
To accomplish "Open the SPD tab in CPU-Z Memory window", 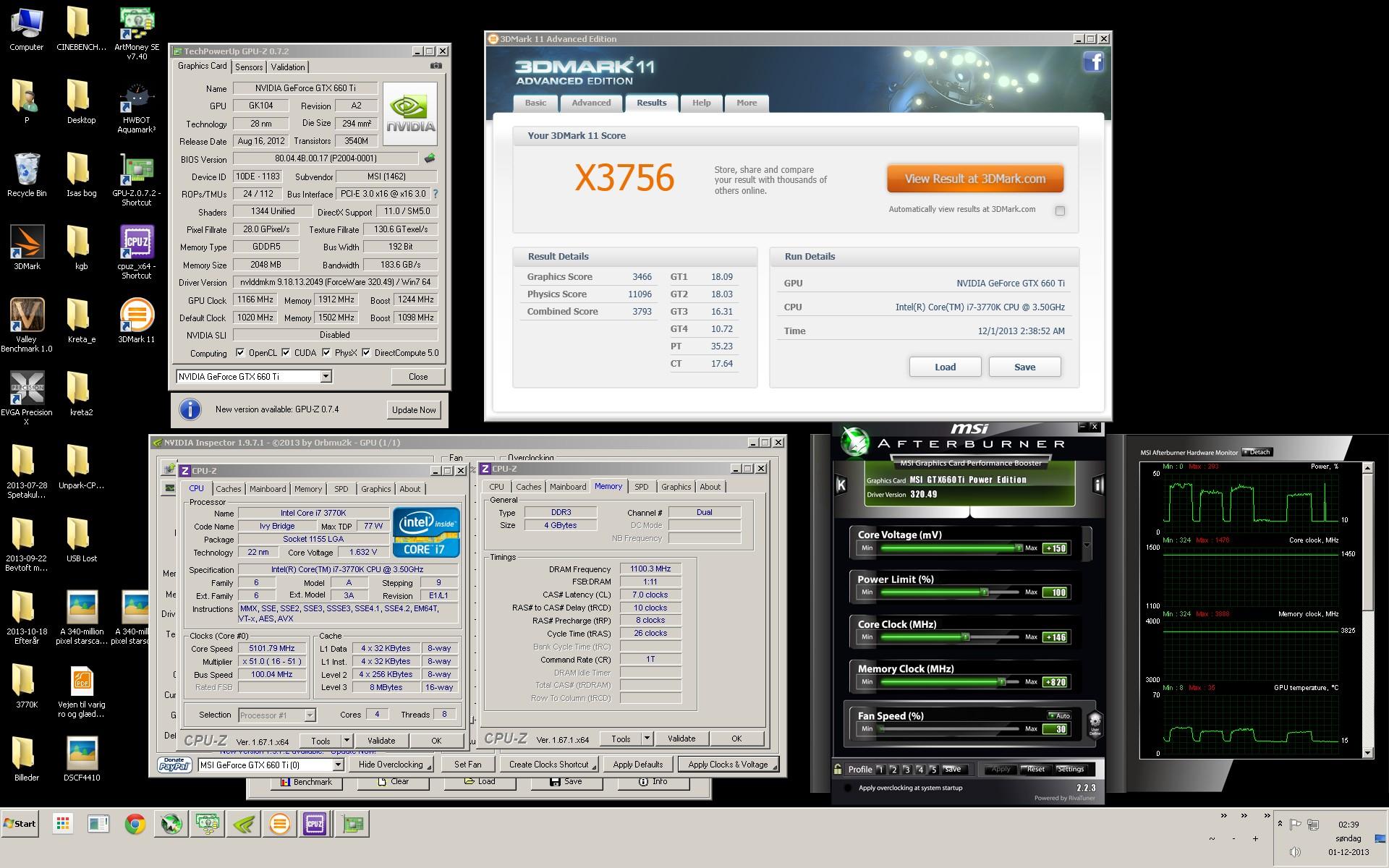I will pyautogui.click(x=641, y=487).
